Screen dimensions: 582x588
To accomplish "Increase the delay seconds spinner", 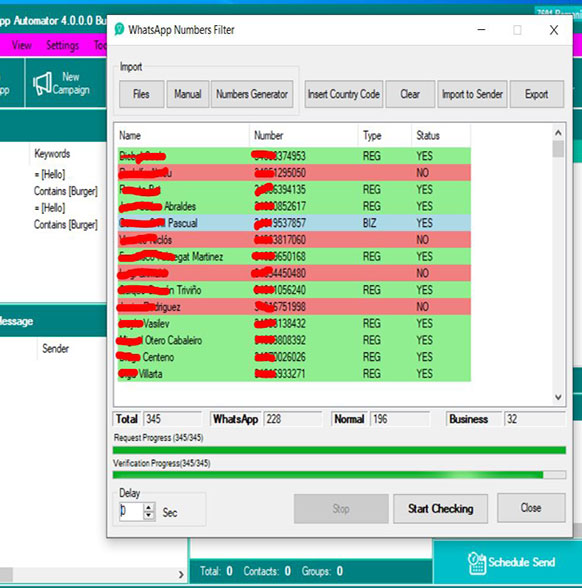I will click(148, 507).
